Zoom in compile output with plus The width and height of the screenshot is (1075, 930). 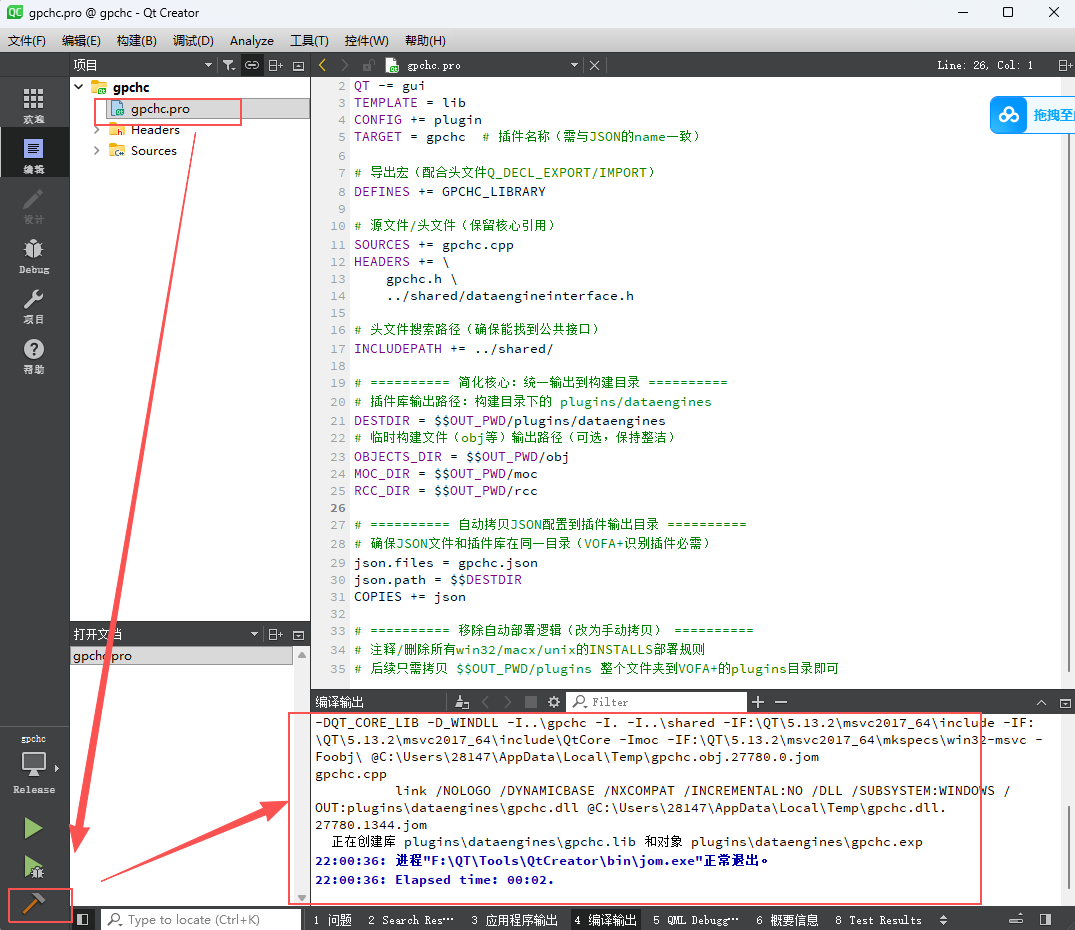758,702
